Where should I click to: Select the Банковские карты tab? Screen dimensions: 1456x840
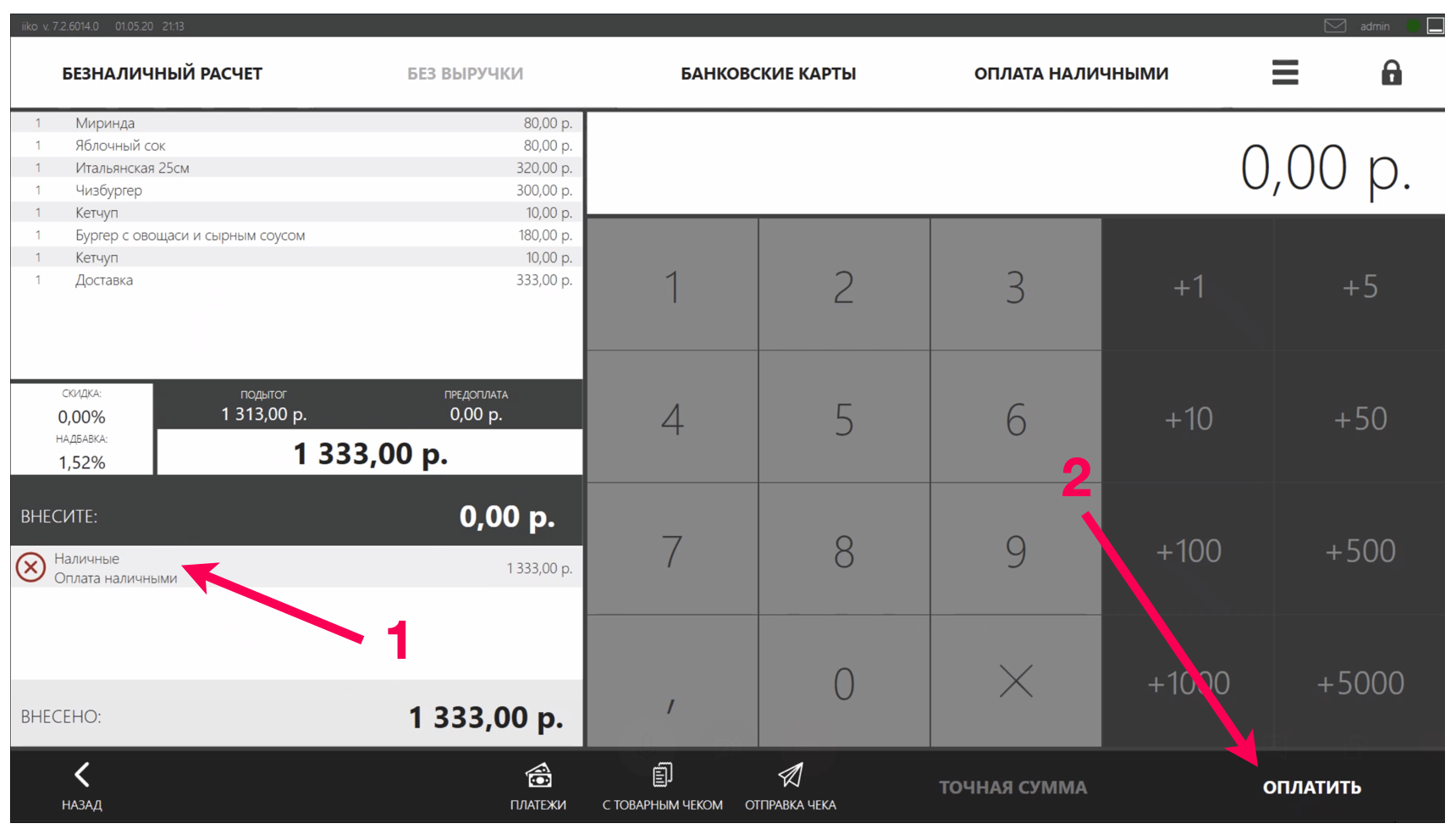[x=768, y=74]
